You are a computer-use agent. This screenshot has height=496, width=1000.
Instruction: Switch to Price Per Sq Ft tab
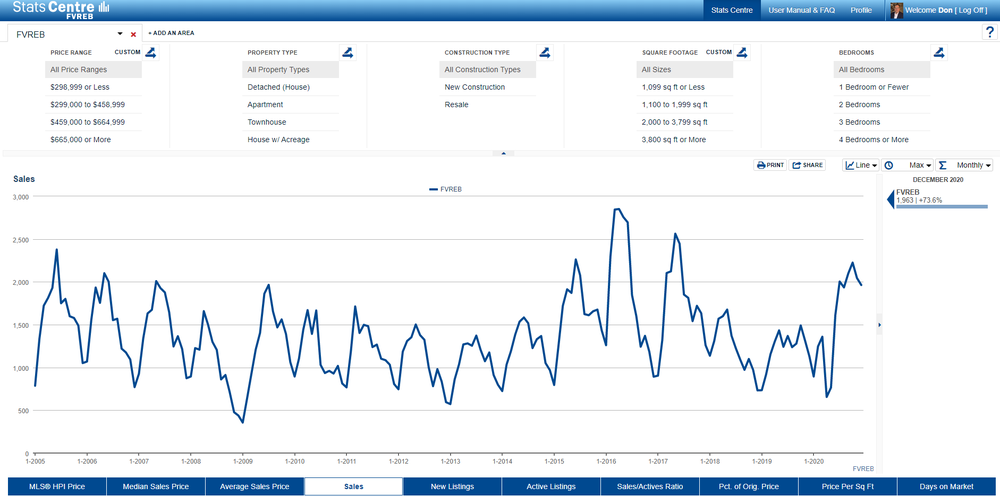pyautogui.click(x=848, y=486)
